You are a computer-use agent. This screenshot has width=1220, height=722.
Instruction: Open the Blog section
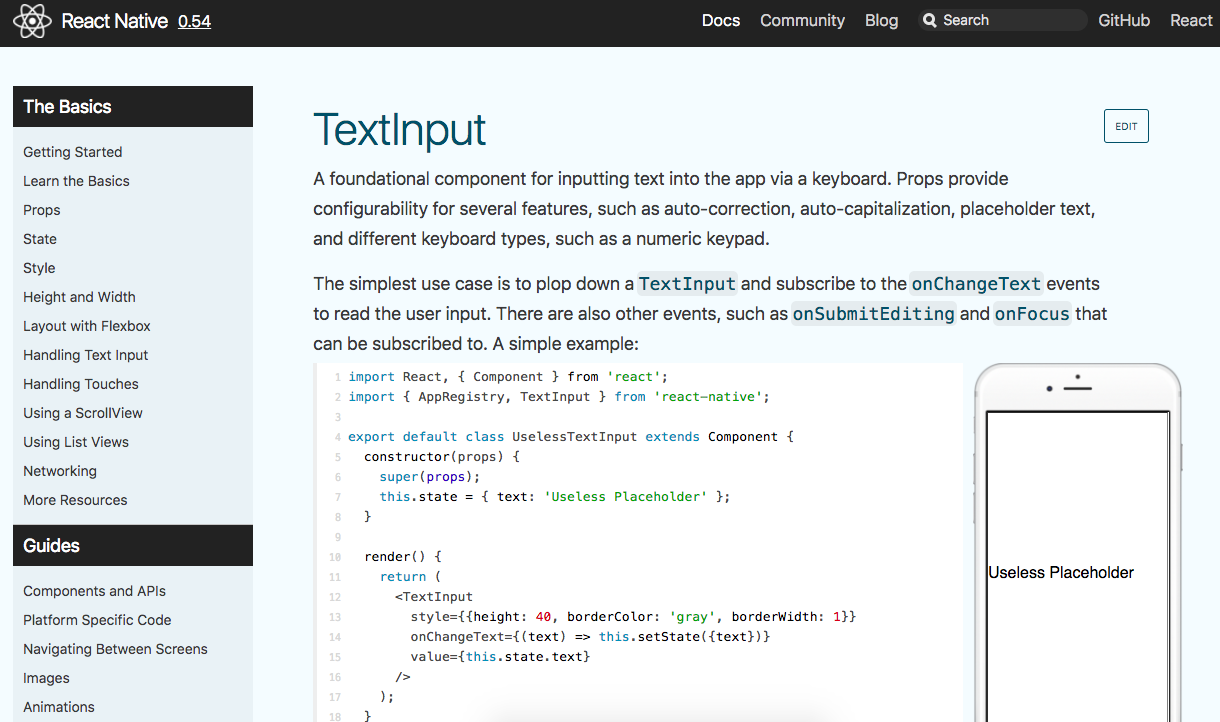881,20
